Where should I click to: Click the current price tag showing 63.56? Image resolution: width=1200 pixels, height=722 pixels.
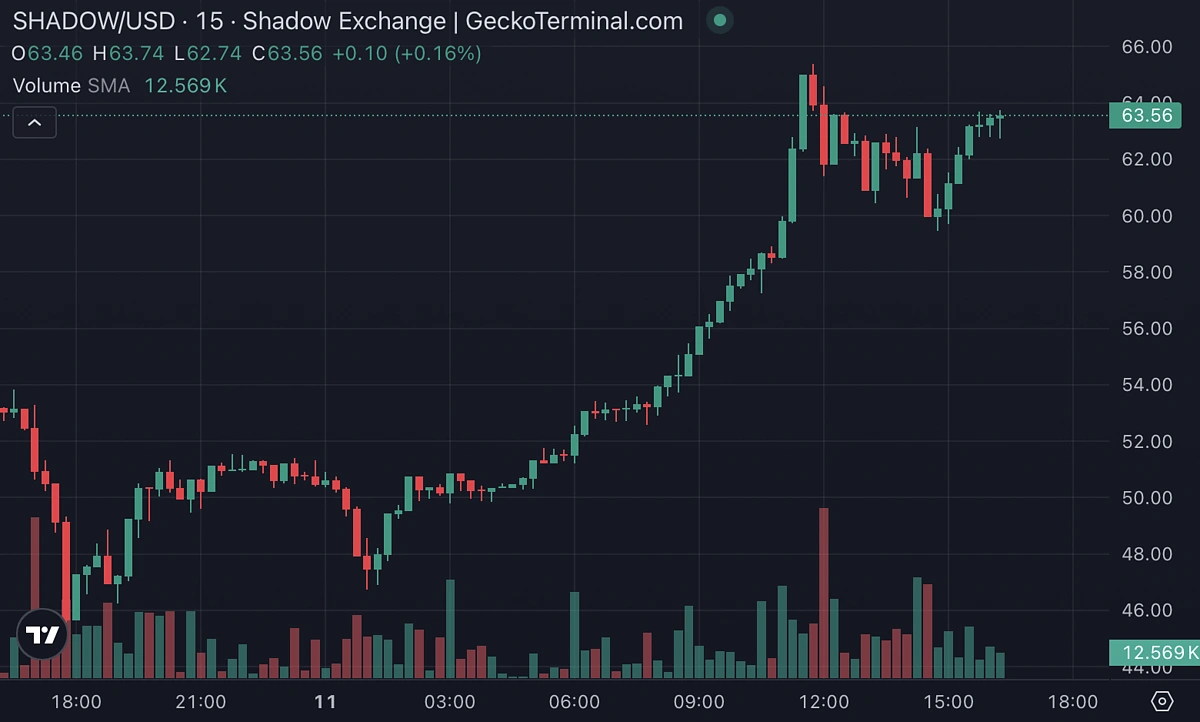(1148, 116)
